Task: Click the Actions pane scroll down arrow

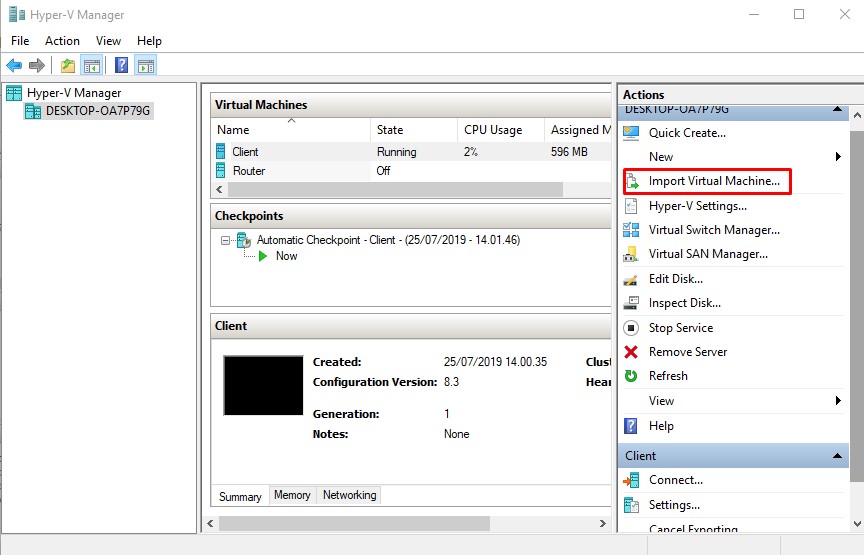Action: coord(857,524)
